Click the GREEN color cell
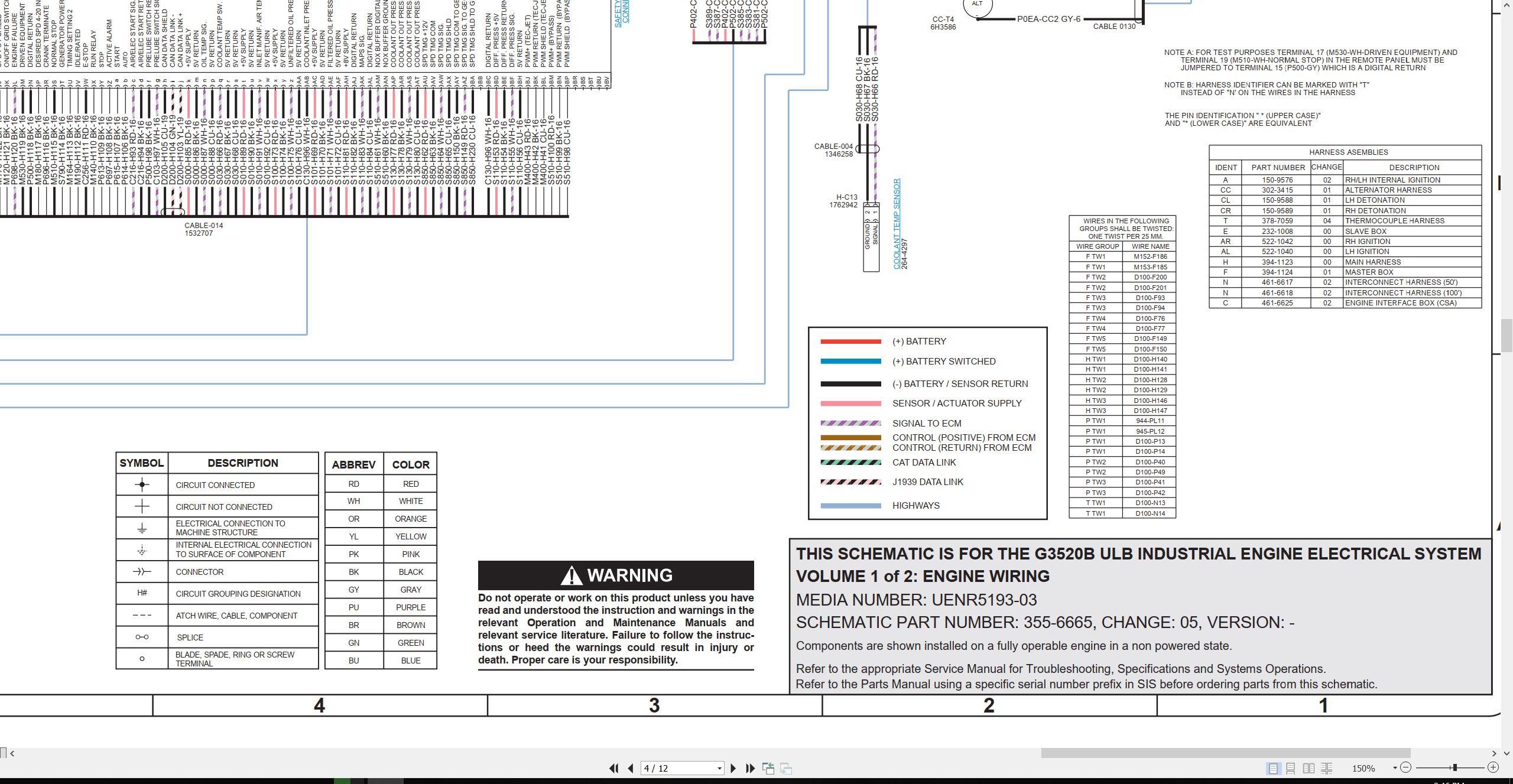 (x=411, y=643)
